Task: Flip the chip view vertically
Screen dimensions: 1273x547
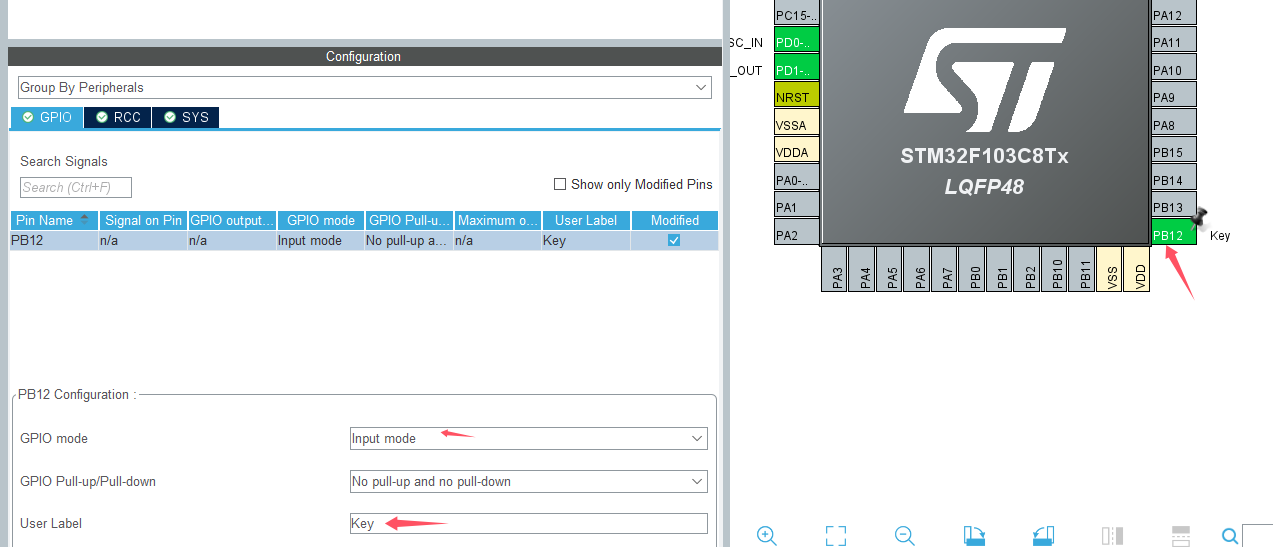Action: tap(1181, 535)
